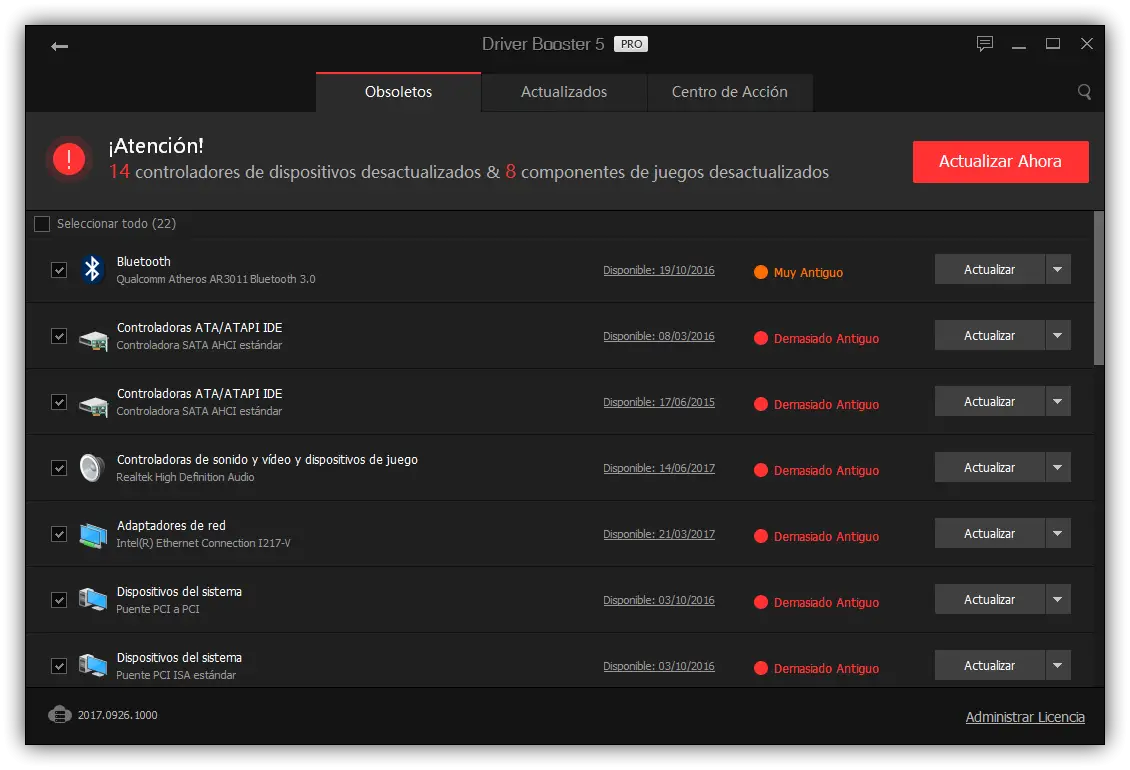Open the Disponible: 14/06/2017 link

pyautogui.click(x=659, y=469)
